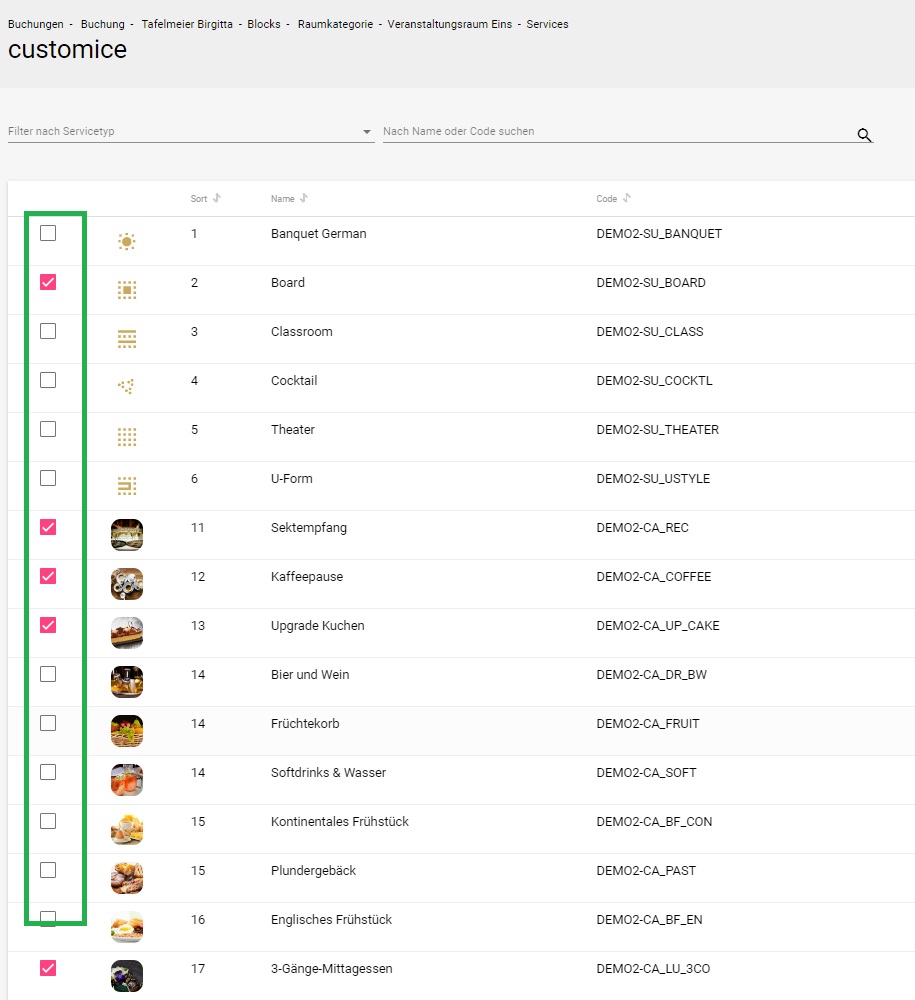Click the Code column sort arrow
The image size is (915, 1000).
point(627,198)
